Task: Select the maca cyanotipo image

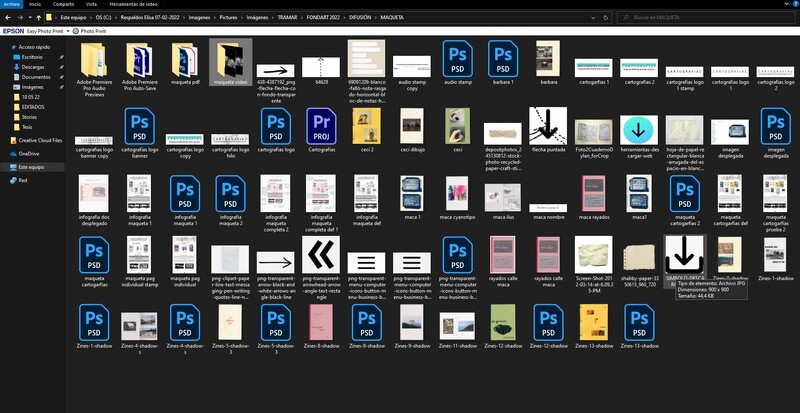Action: tap(457, 197)
